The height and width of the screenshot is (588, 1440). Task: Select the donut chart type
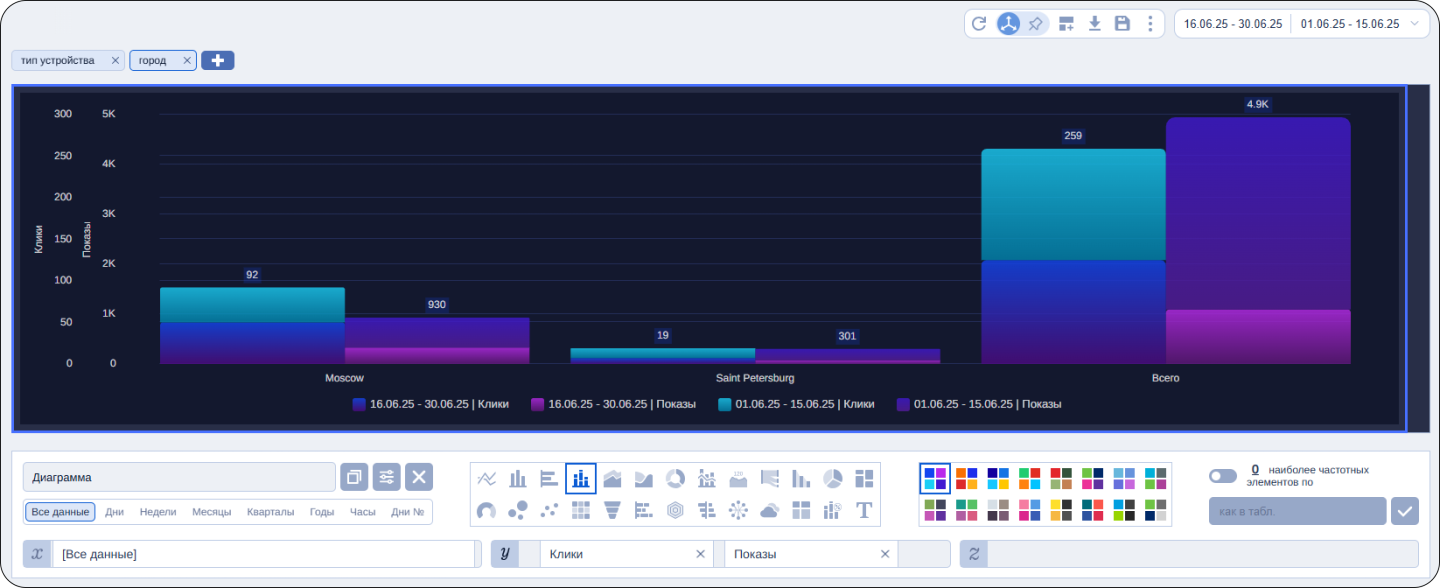(675, 479)
